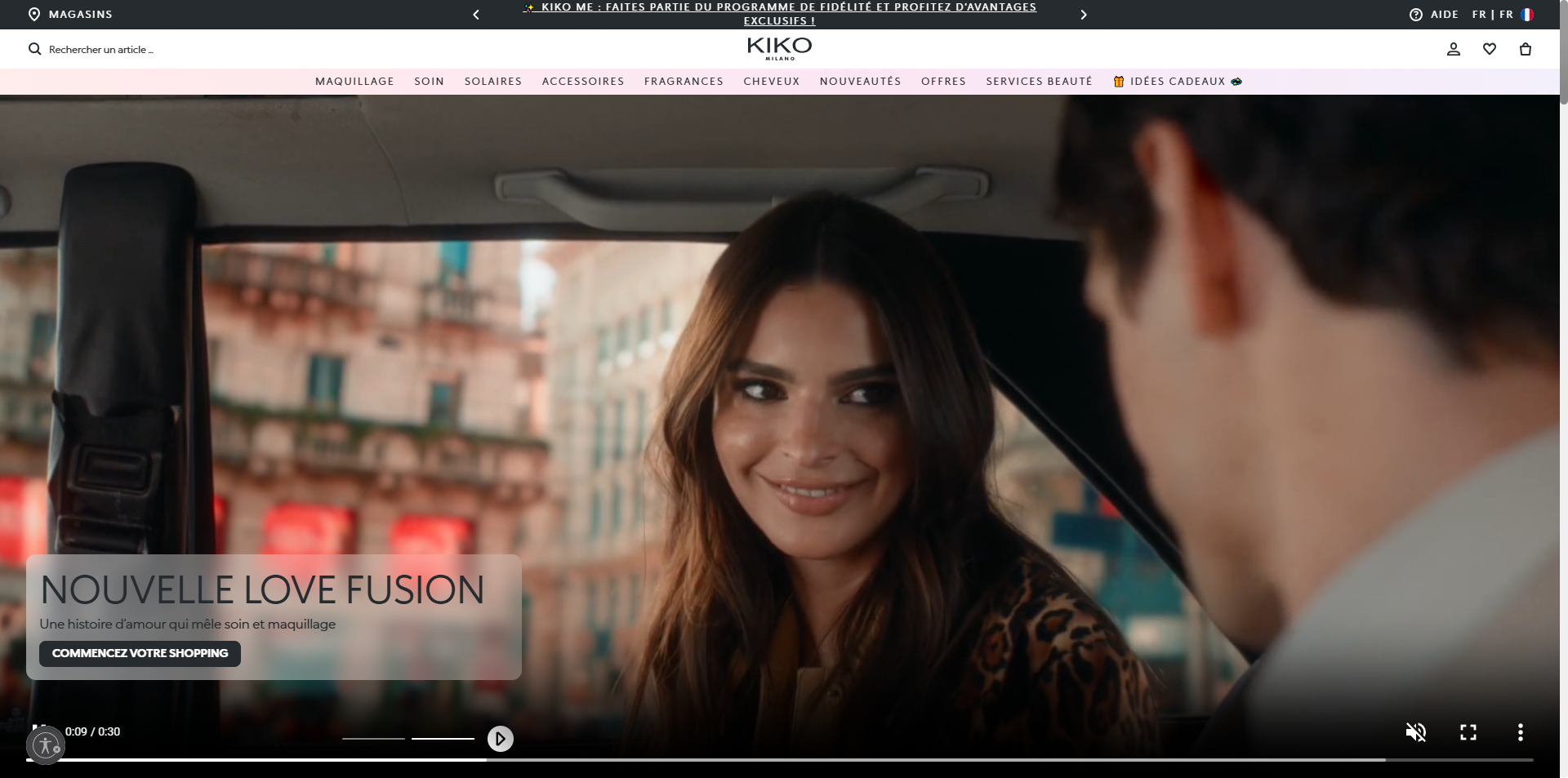The height and width of the screenshot is (778, 1568).
Task: Click the Magasins link text
Action: coord(81,15)
